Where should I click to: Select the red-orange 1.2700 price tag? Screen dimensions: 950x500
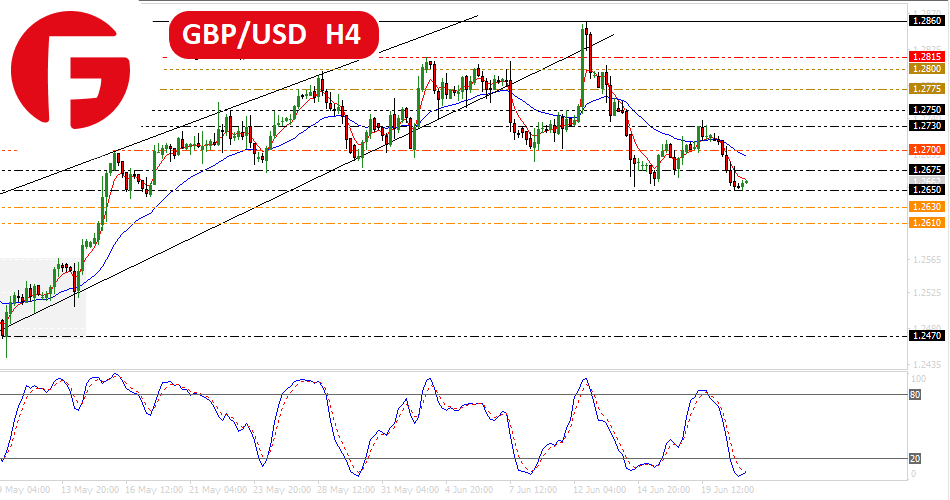(x=926, y=150)
